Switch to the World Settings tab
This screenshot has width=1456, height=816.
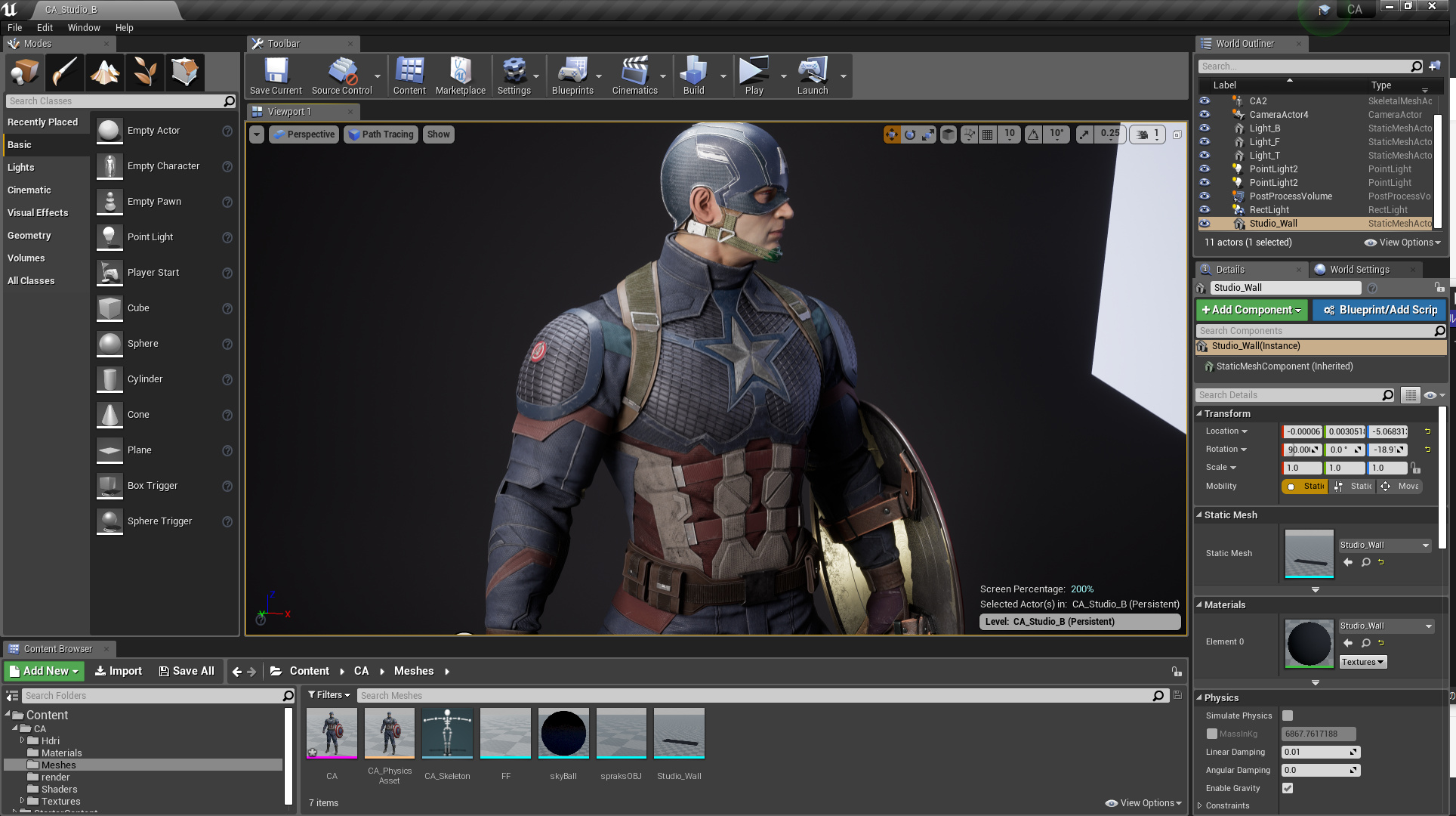pos(1359,269)
